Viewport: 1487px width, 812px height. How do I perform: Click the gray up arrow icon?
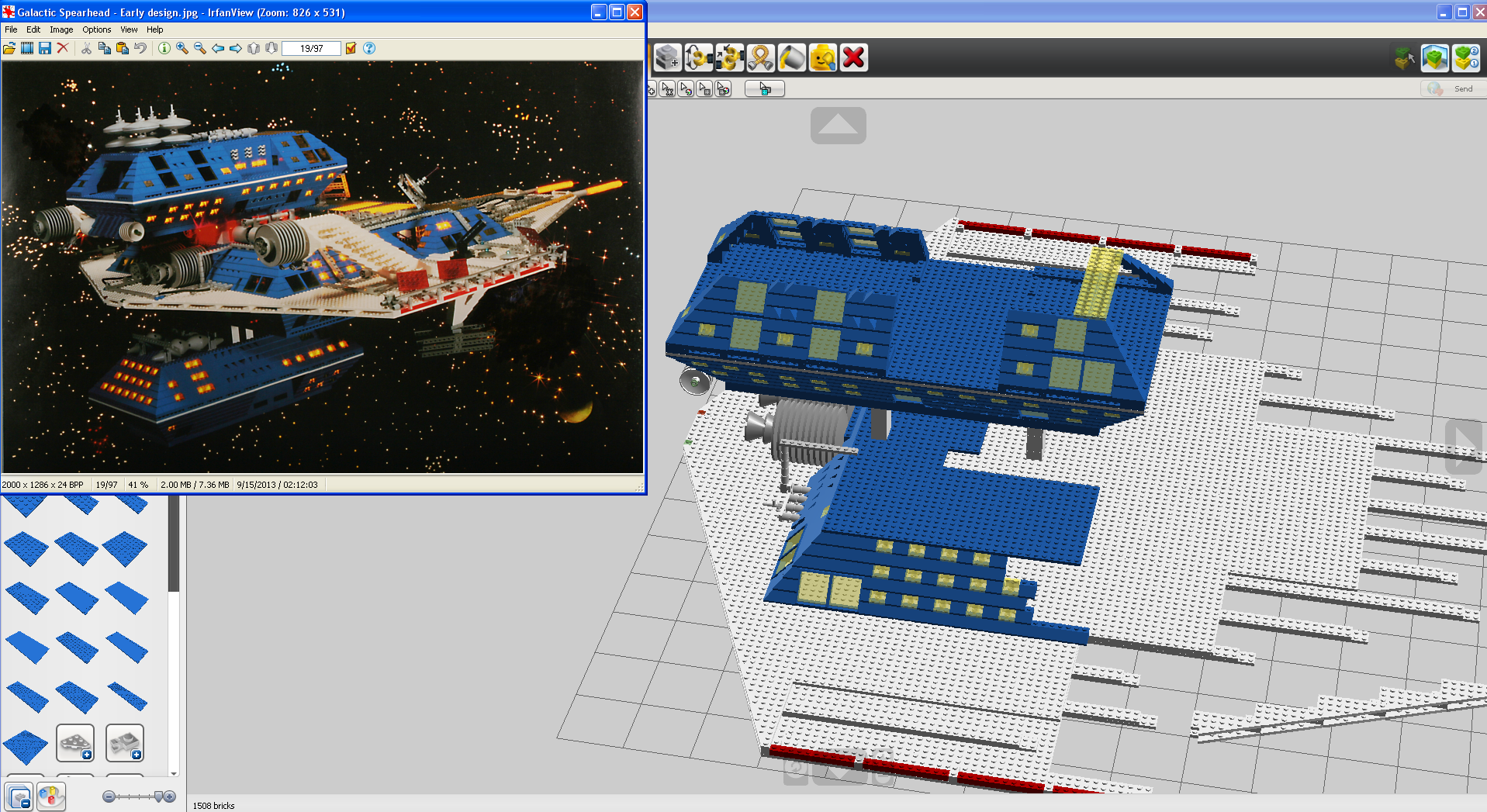coord(254,48)
